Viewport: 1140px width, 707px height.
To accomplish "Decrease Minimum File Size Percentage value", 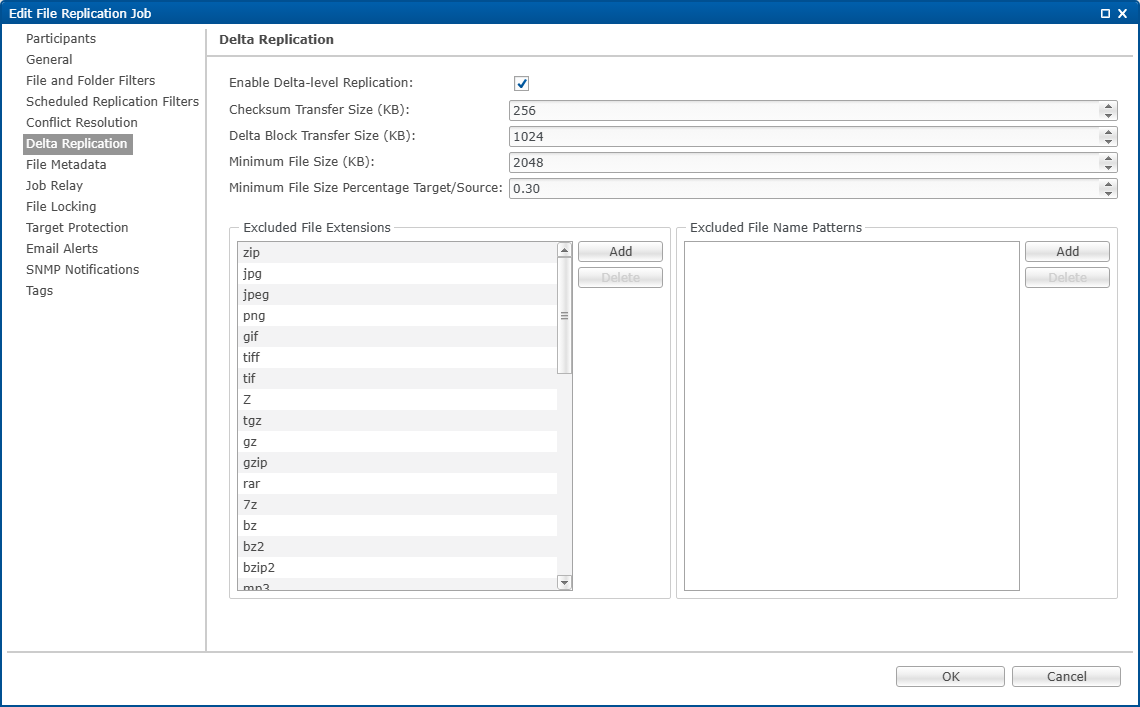I will tap(1107, 193).
